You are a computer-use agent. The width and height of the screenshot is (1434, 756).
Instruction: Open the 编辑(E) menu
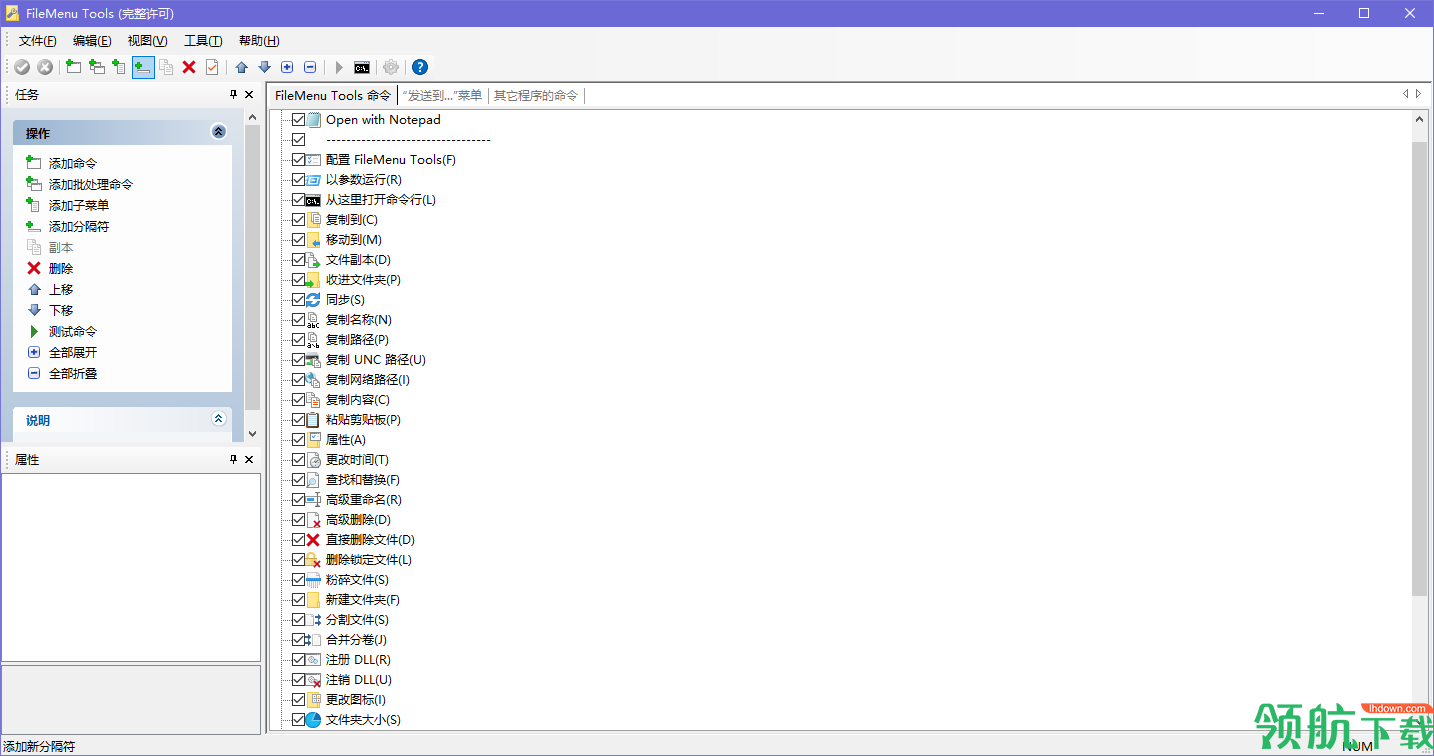92,41
